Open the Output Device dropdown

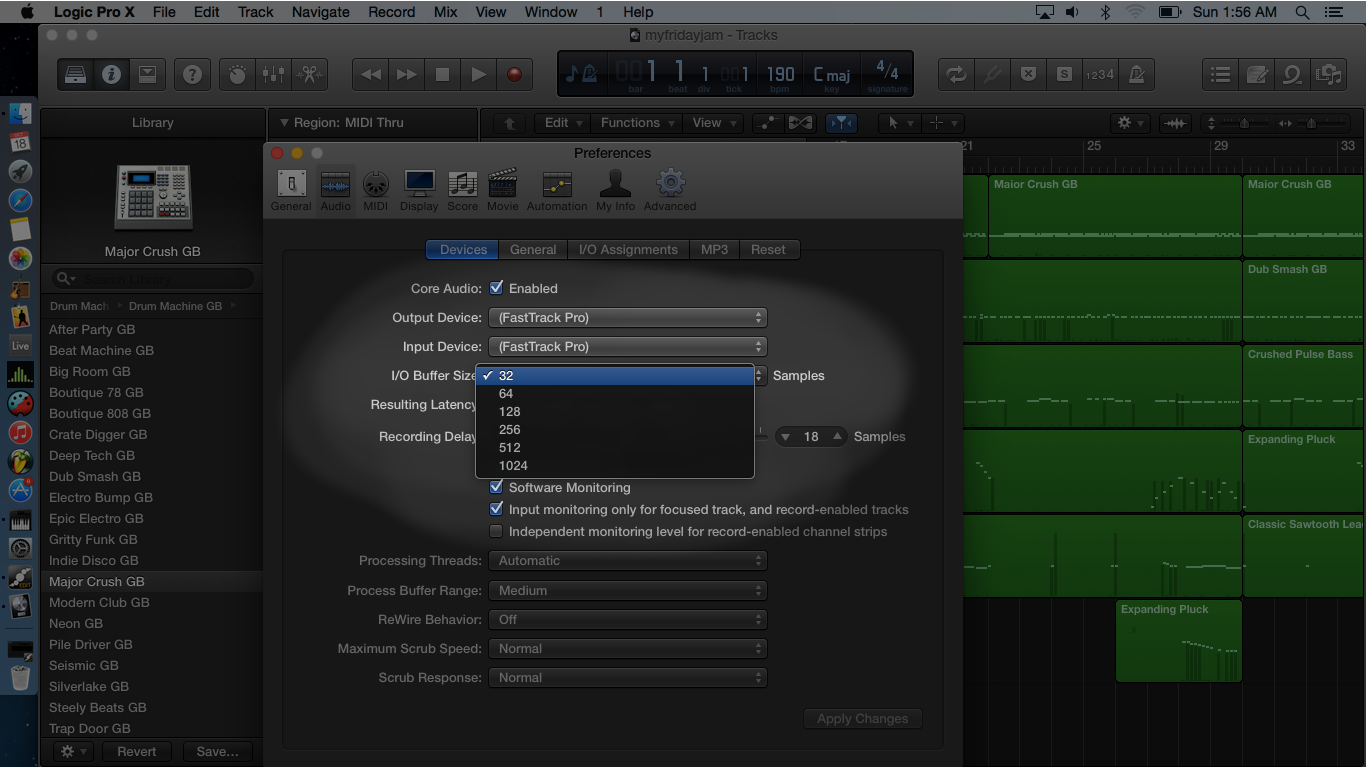627,318
